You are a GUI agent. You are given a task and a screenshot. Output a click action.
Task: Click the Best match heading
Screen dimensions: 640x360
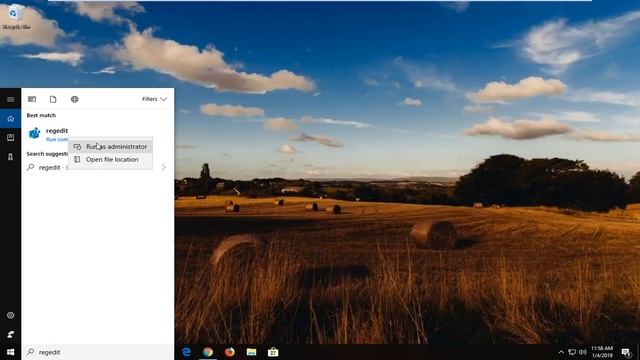pyautogui.click(x=41, y=116)
